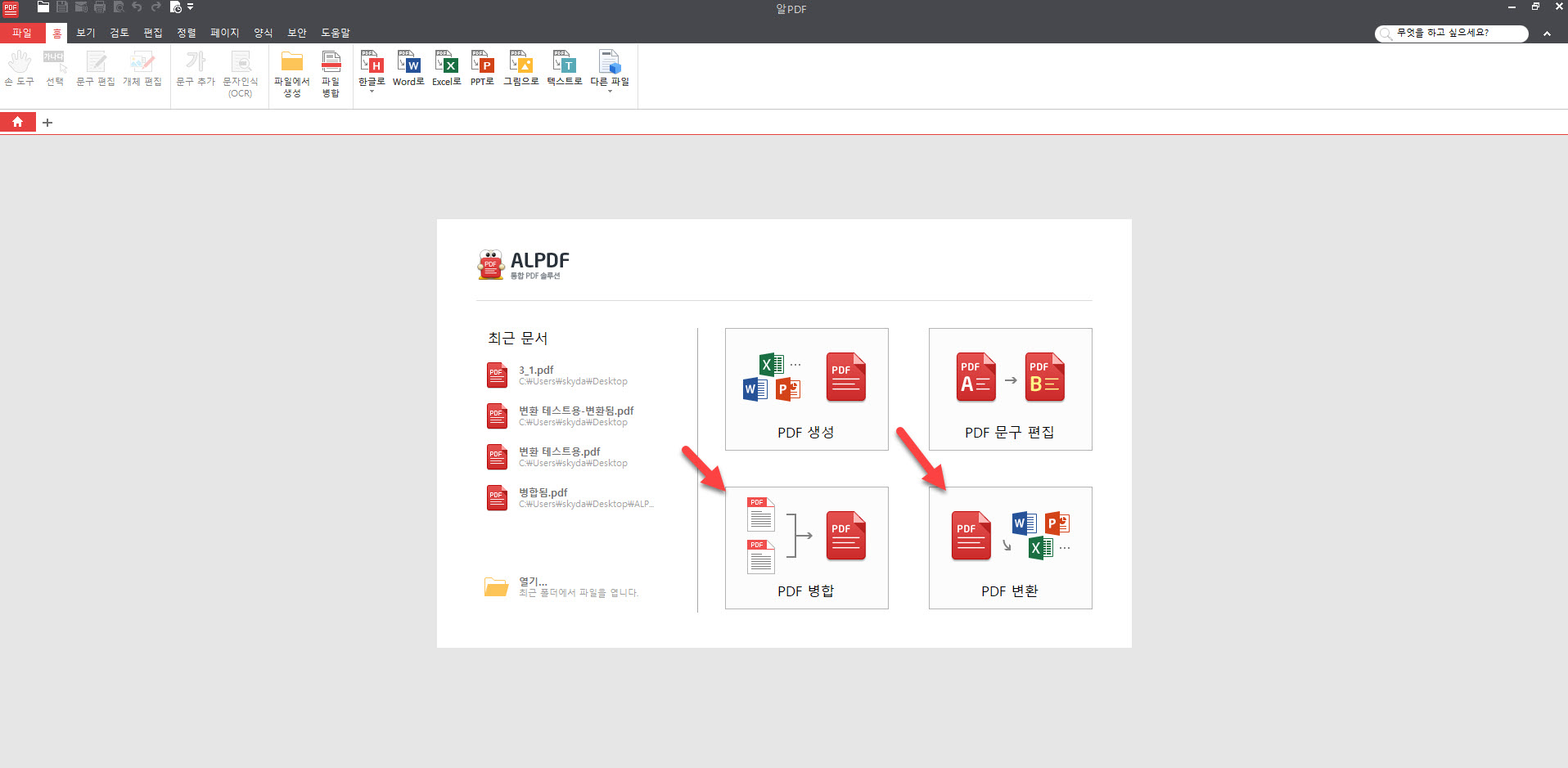Open the red 파일 menu
Image resolution: width=1568 pixels, height=768 pixels.
(x=22, y=33)
